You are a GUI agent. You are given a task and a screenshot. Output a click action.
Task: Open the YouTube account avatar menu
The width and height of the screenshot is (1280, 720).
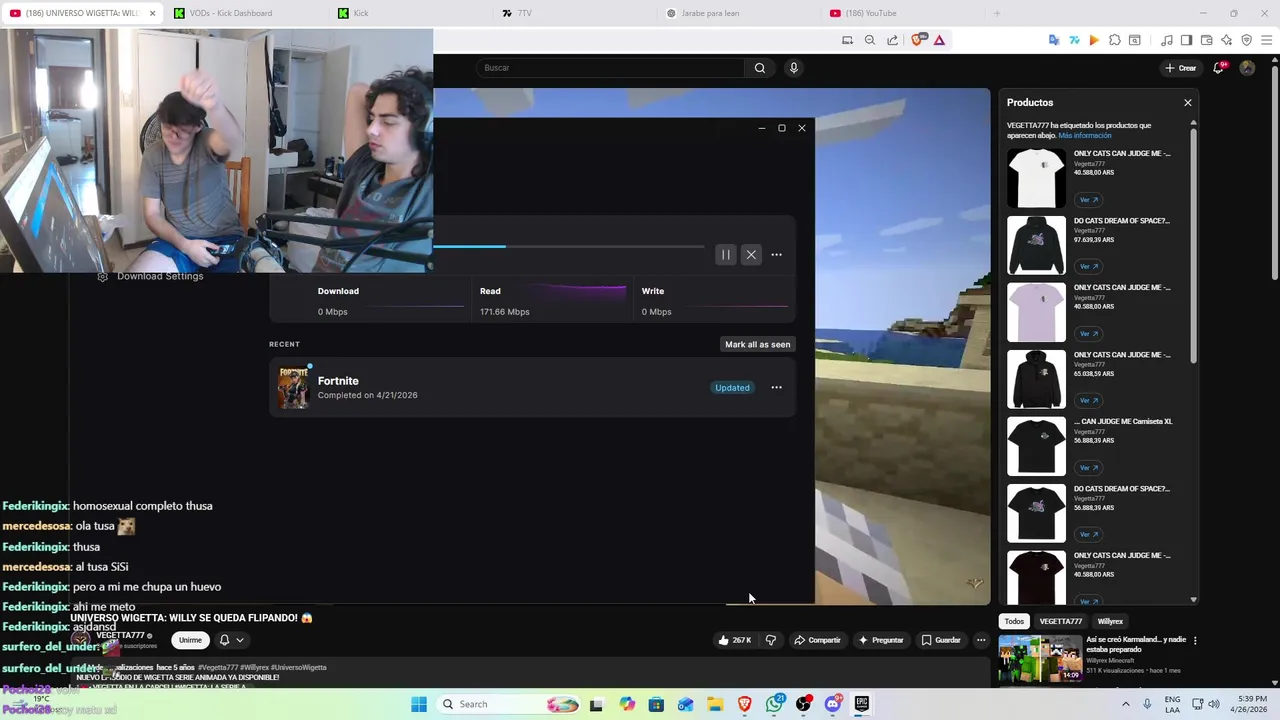pos(1247,68)
